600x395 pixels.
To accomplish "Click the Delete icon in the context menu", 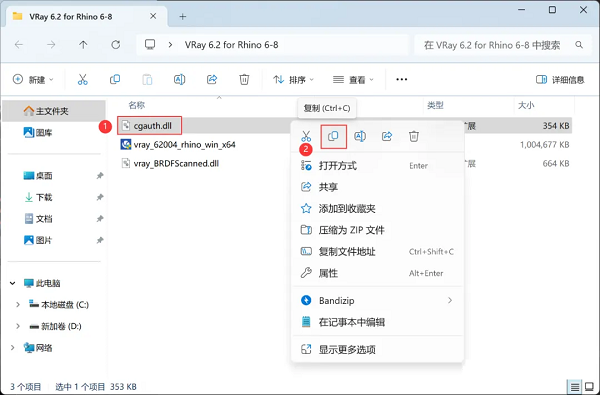I will [414, 136].
